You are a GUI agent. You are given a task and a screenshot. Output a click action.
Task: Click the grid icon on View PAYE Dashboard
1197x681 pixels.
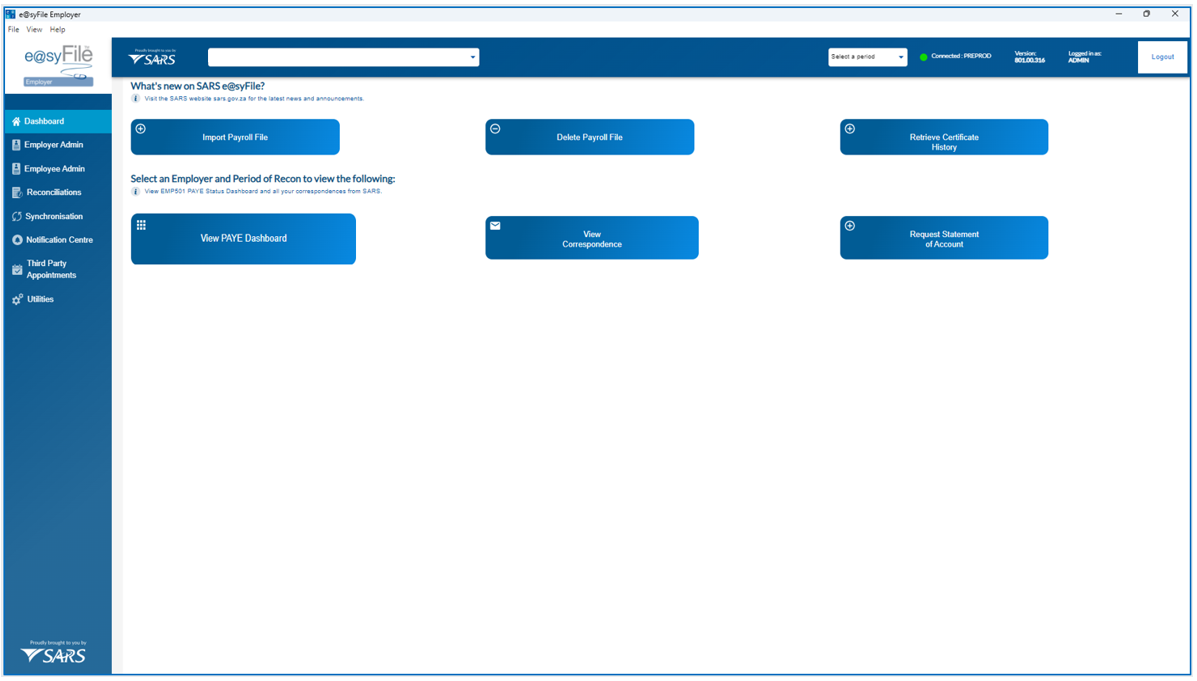coord(141,225)
